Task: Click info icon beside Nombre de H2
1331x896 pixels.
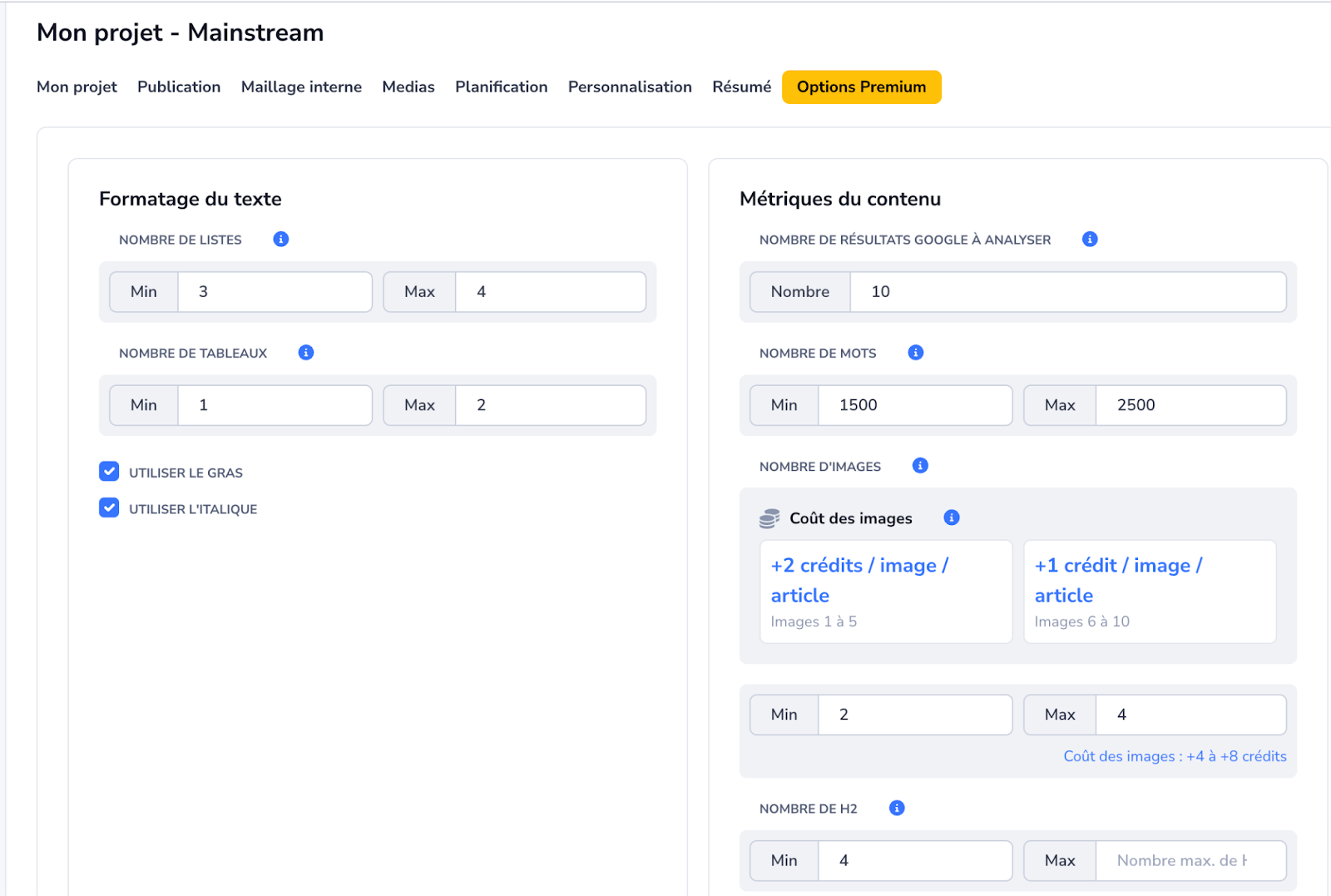Action: pyautogui.click(x=897, y=808)
